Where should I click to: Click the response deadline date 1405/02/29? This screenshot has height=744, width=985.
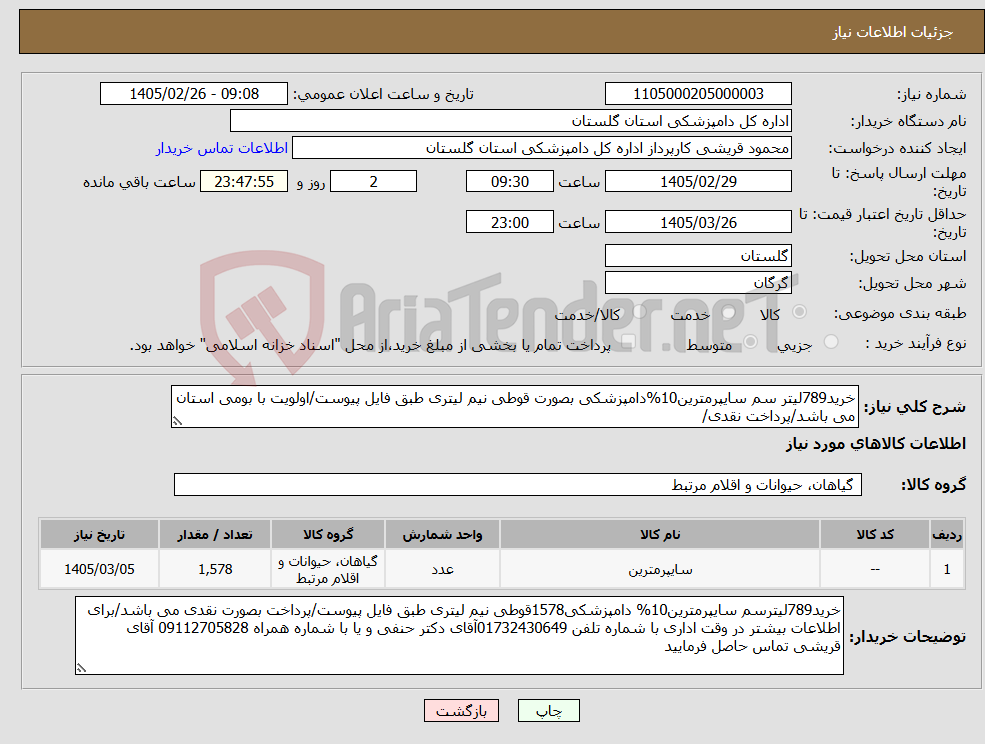coord(698,182)
